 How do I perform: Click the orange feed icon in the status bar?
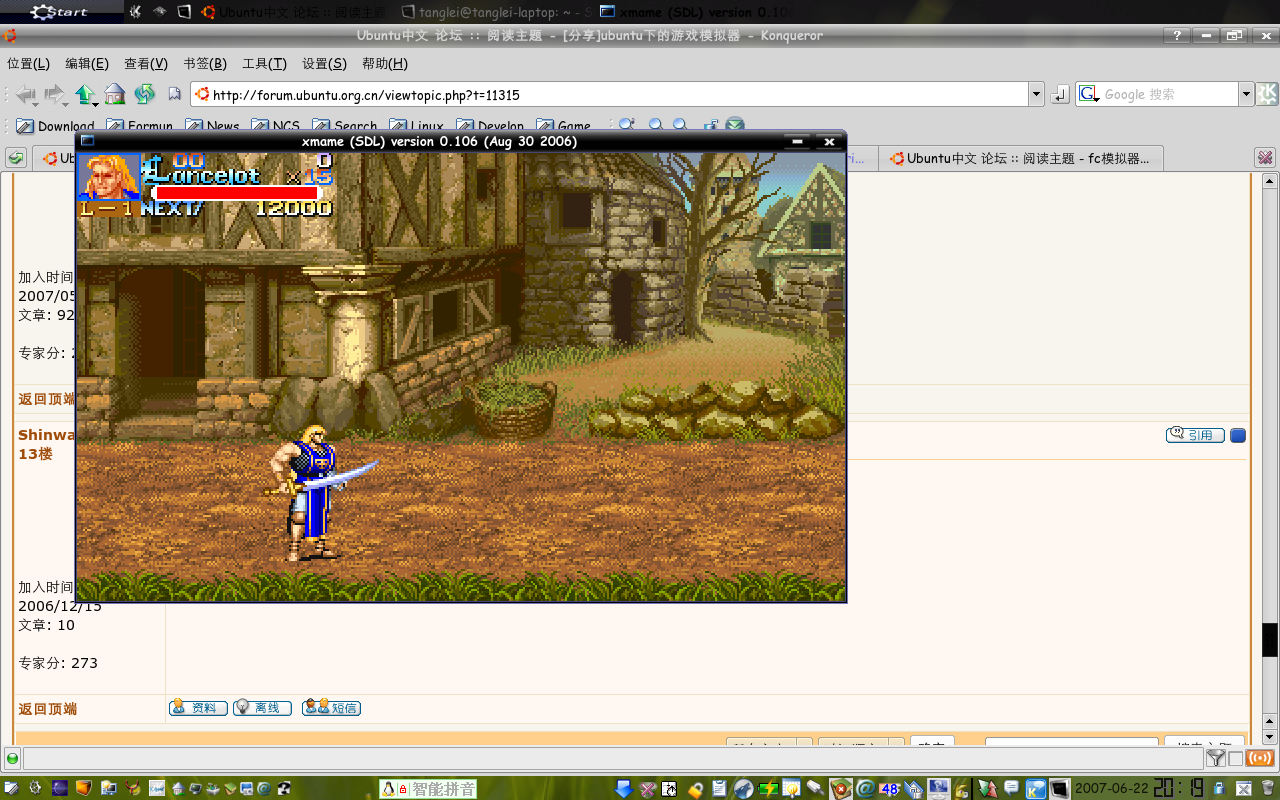pos(1261,759)
